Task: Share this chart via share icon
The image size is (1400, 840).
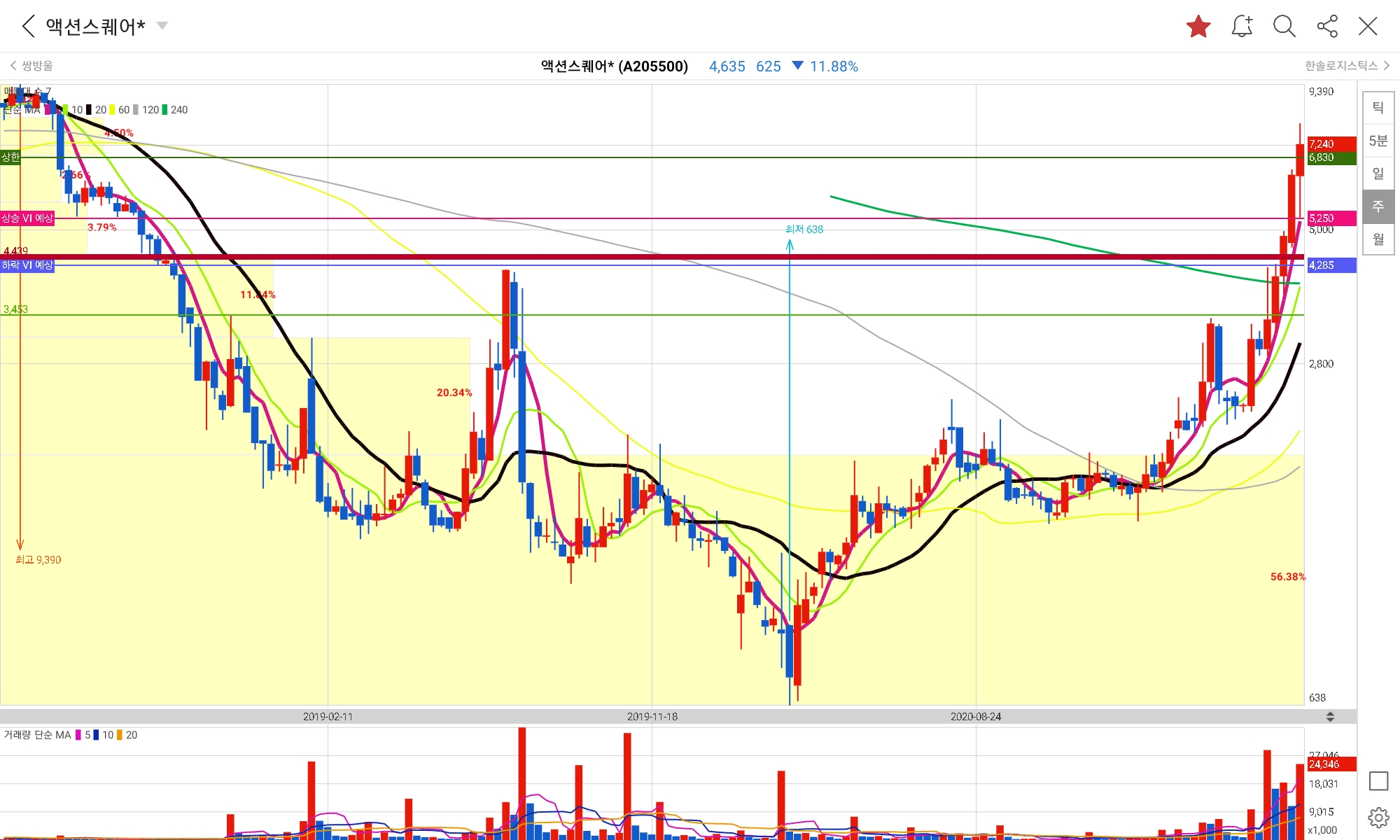Action: 1327,27
